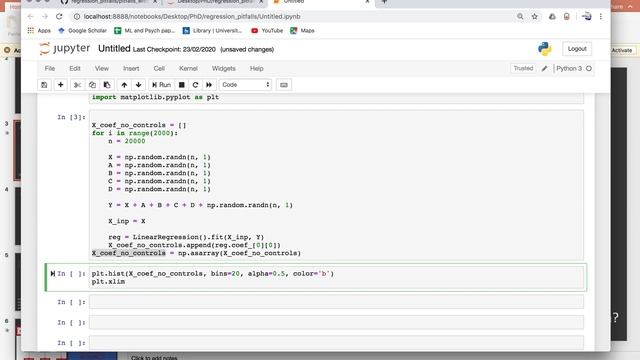
Task: Click the pencil edit mode icon
Action: coord(544,69)
